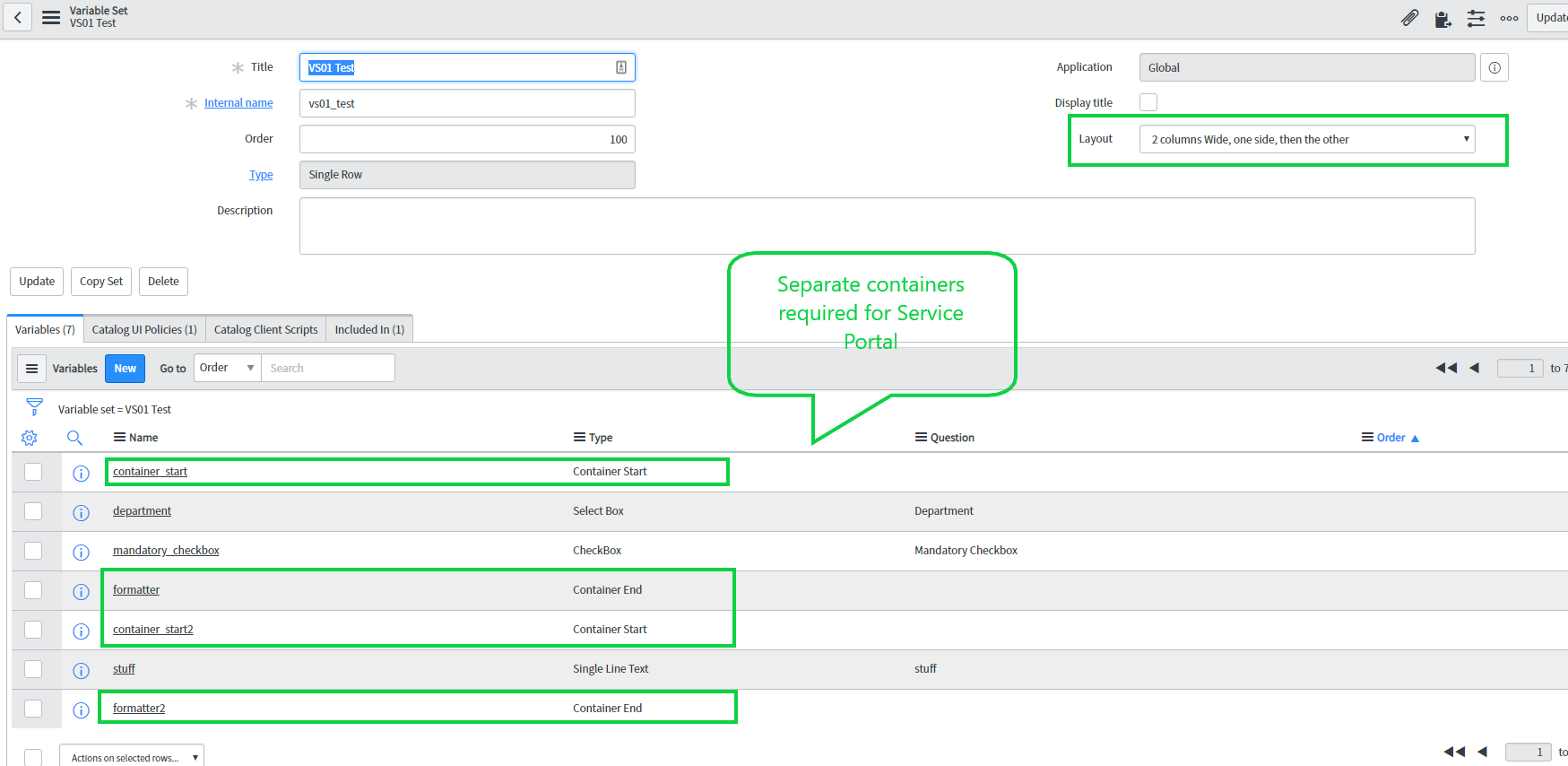Click into the Description text area

pyautogui.click(x=887, y=226)
